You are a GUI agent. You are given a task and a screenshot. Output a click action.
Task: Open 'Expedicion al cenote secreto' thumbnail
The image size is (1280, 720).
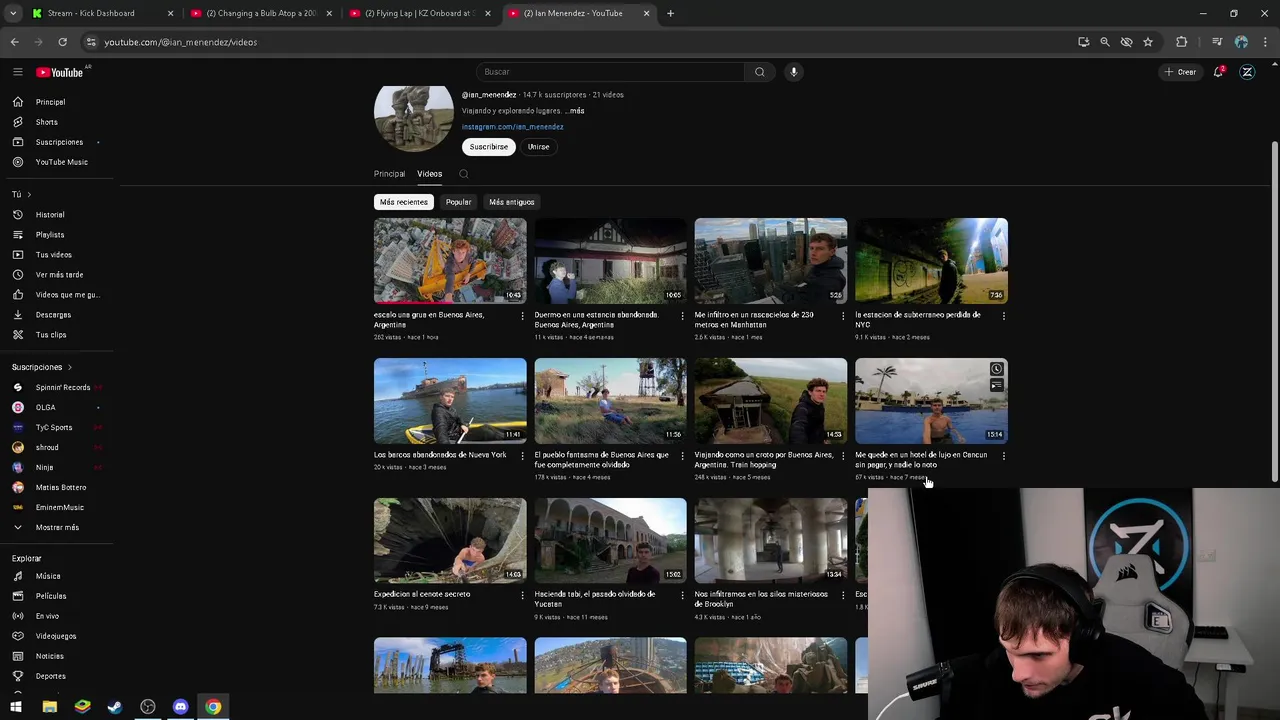450,540
